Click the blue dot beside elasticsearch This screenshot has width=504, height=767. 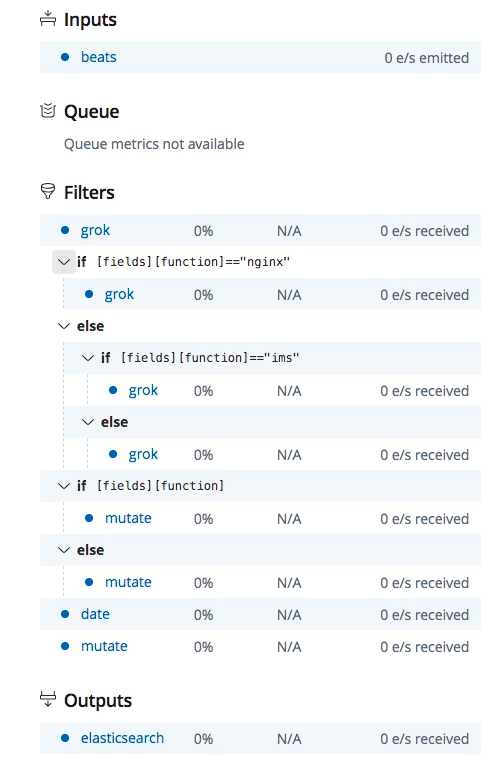coord(65,738)
